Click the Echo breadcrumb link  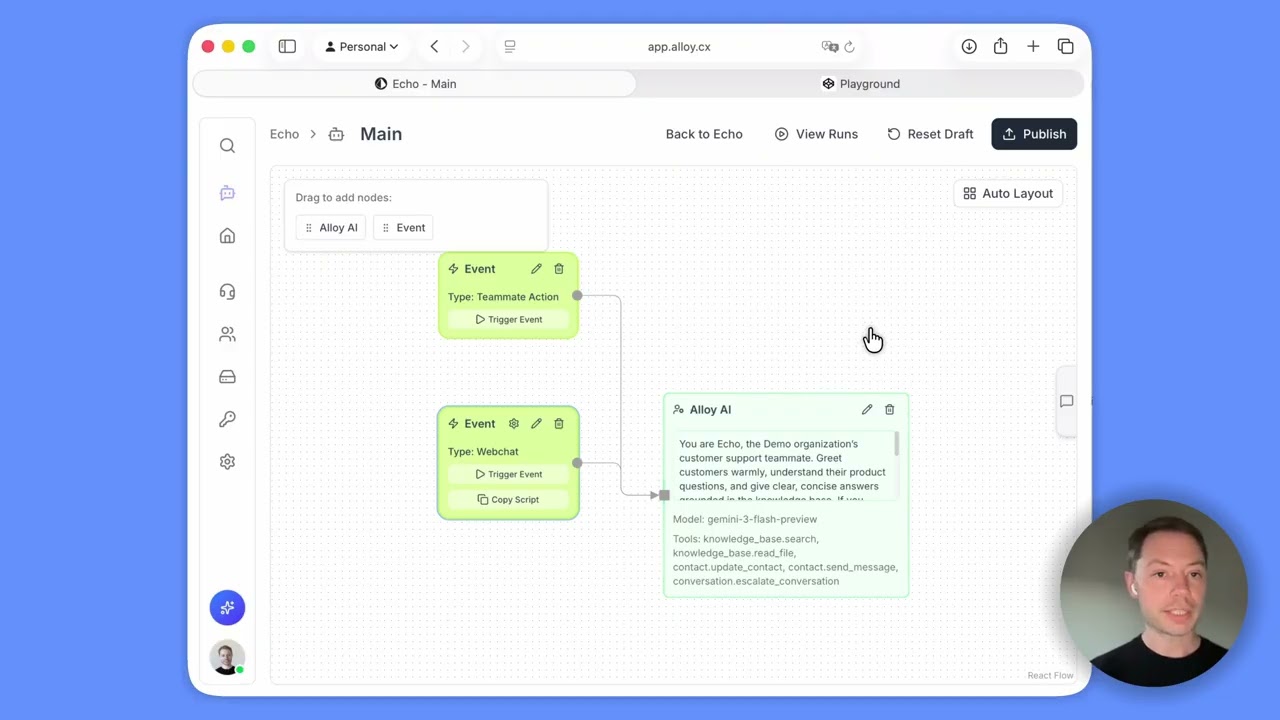284,134
